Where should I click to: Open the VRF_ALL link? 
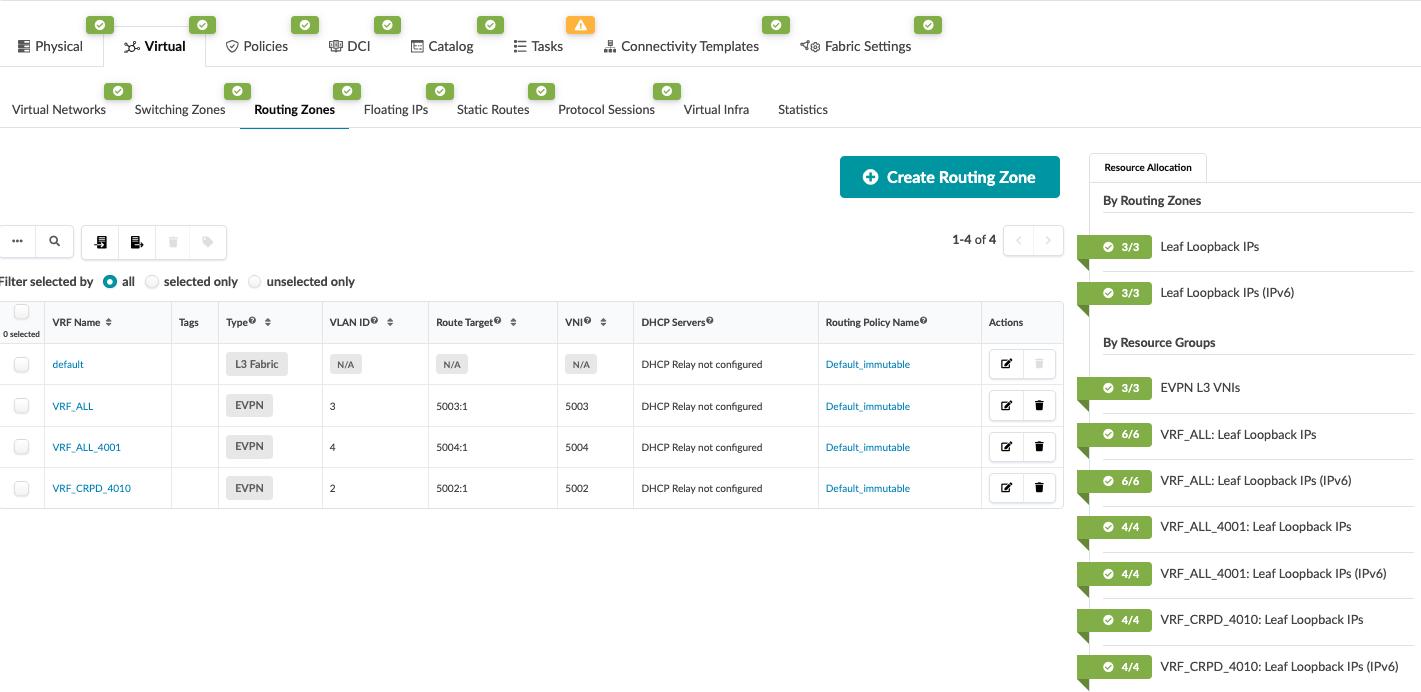pyautogui.click(x=73, y=406)
